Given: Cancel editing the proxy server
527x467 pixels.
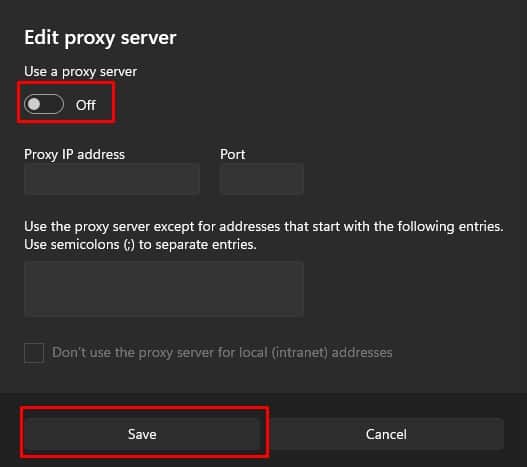Looking at the screenshot, I should [x=386, y=434].
